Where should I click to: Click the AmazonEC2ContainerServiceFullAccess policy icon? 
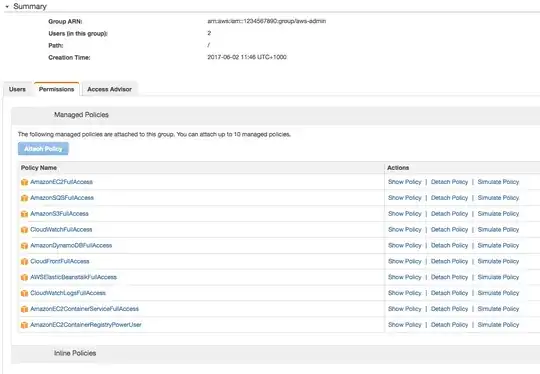point(24,309)
